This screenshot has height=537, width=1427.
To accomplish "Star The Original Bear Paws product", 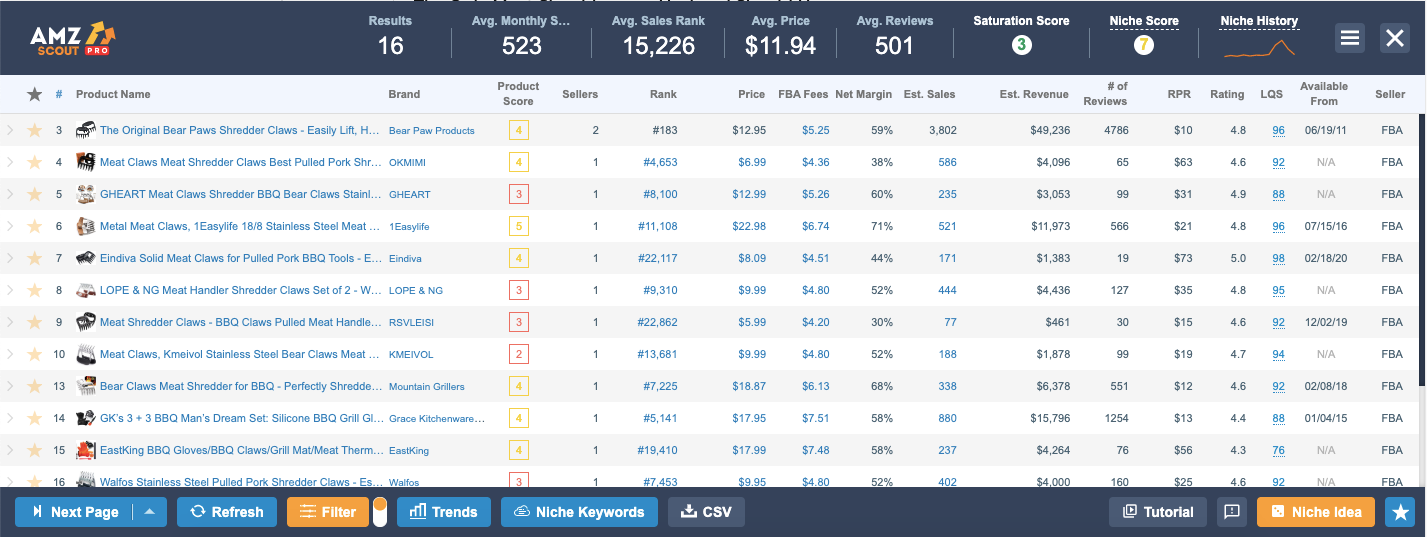I will tap(34, 130).
